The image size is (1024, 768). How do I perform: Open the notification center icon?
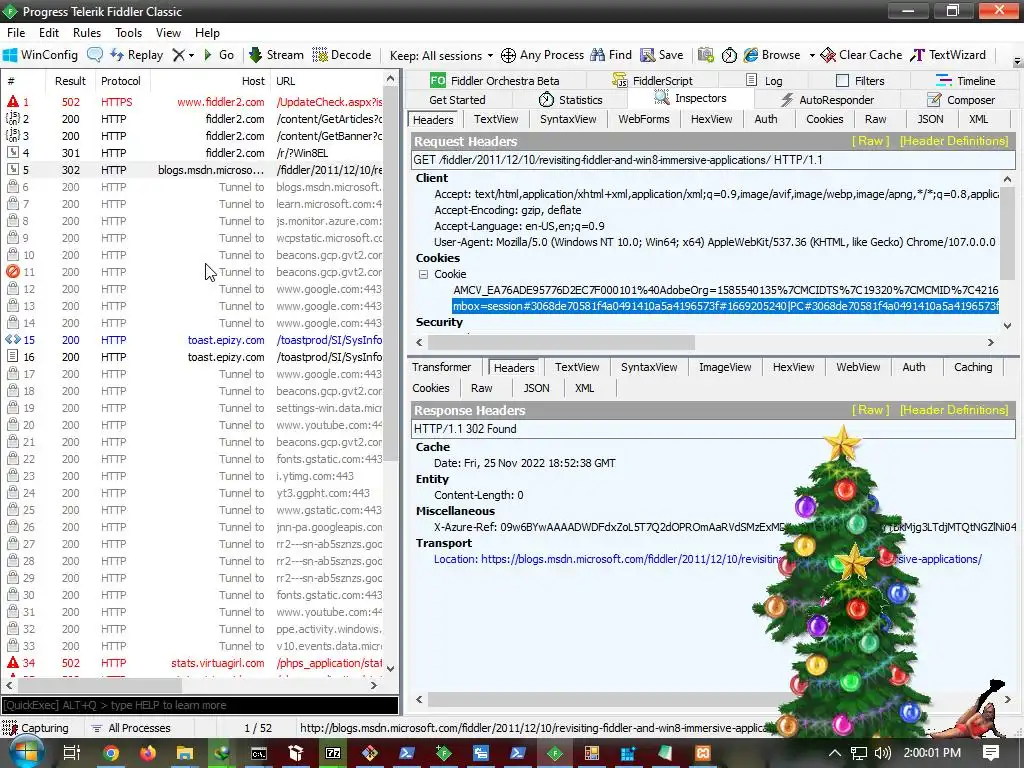click(x=991, y=753)
